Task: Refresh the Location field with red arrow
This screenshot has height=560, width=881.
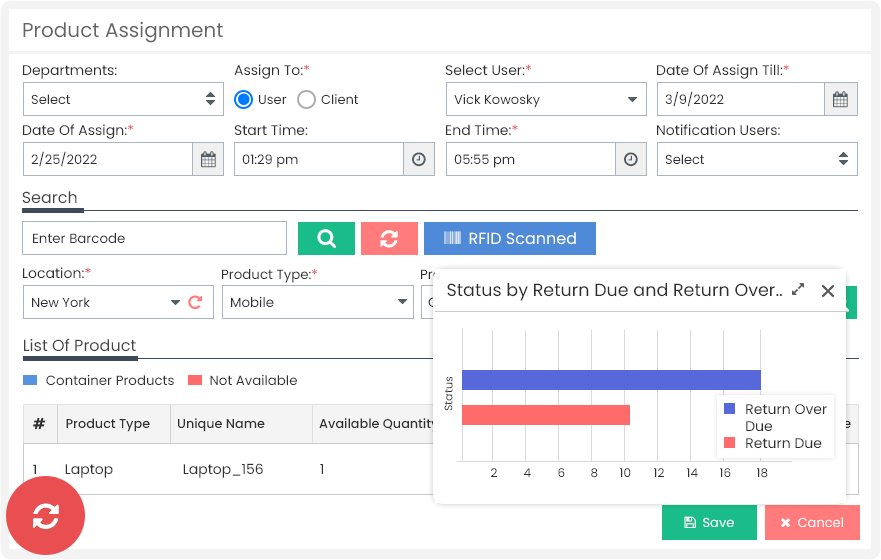Action: click(x=195, y=302)
